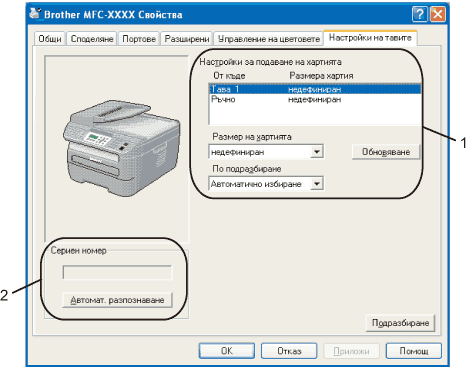
Task: Close the Brother MFC-XXXX properties dialog
Action: pos(438,14)
